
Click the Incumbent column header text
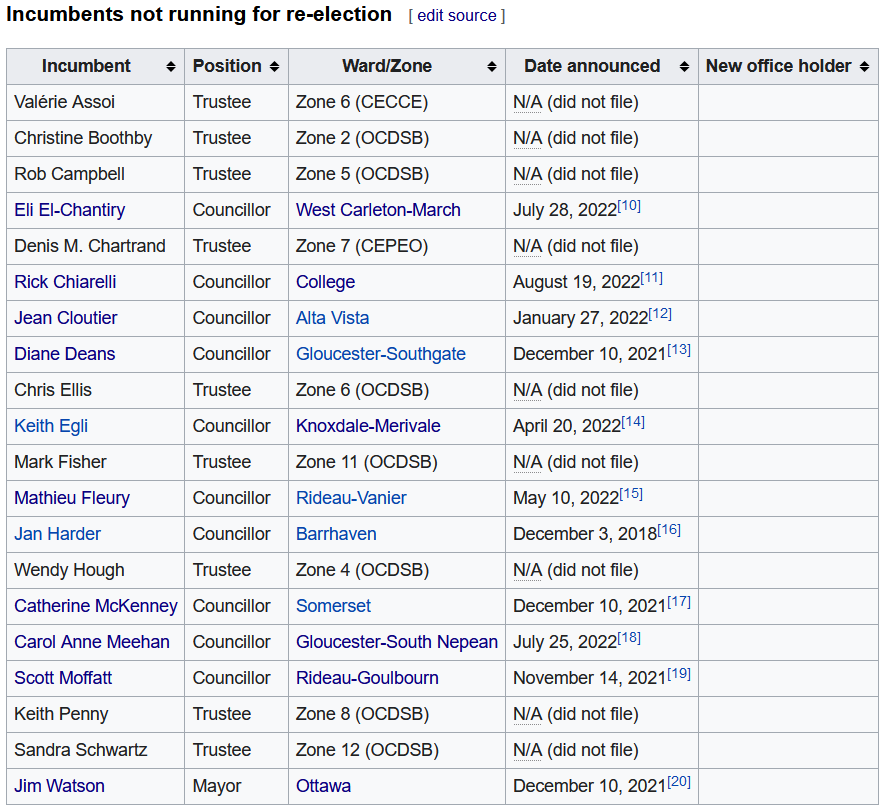[x=86, y=67]
